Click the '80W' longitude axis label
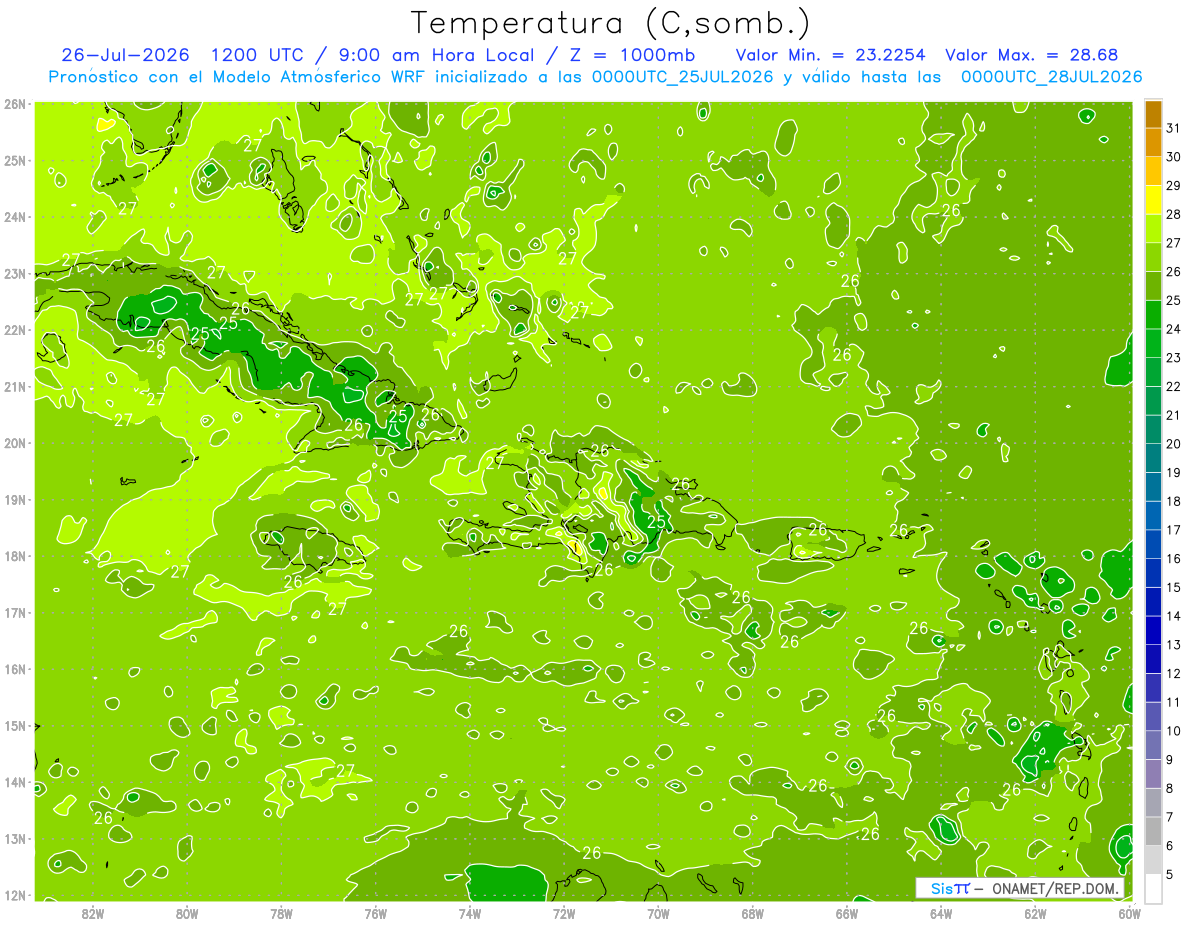1200x927 pixels. coord(187,913)
